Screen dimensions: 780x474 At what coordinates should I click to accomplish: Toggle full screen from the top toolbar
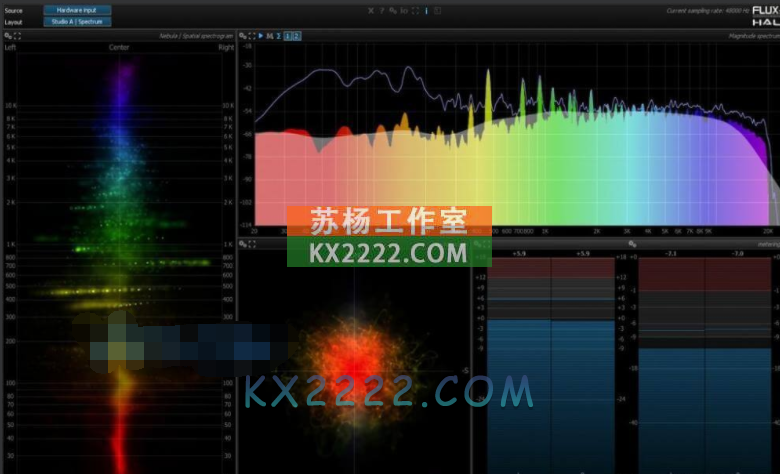415,10
